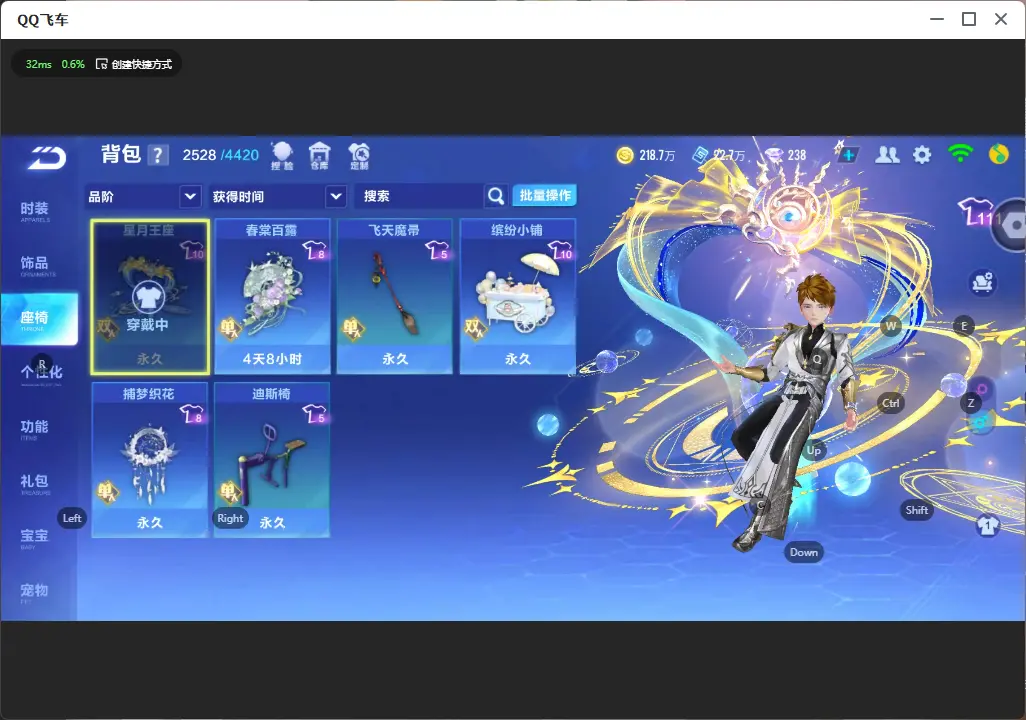Click the green Wi-Fi signal icon
Image resolution: width=1026 pixels, height=720 pixels.
point(960,154)
